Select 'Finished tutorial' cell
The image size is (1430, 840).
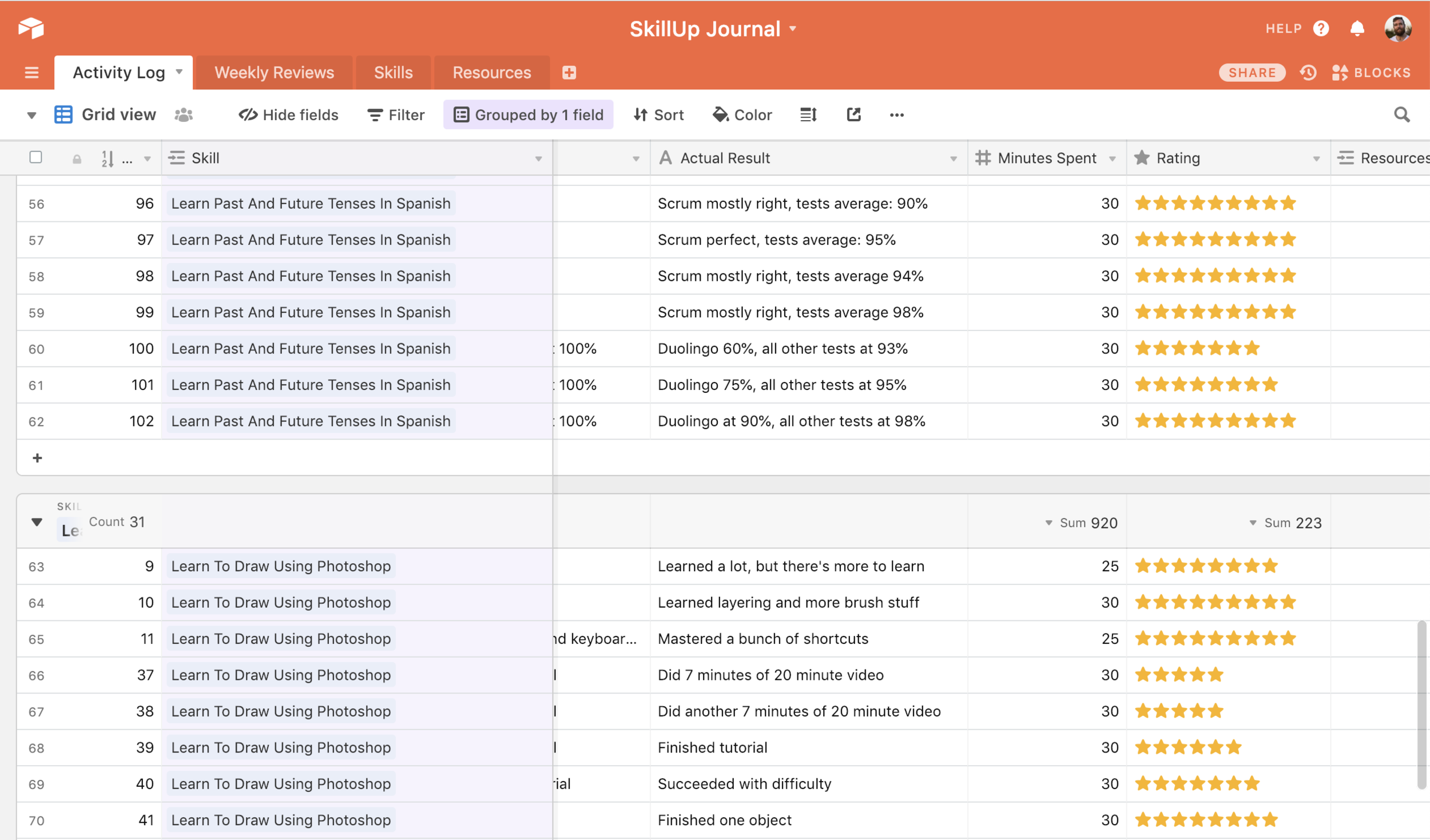coord(809,747)
